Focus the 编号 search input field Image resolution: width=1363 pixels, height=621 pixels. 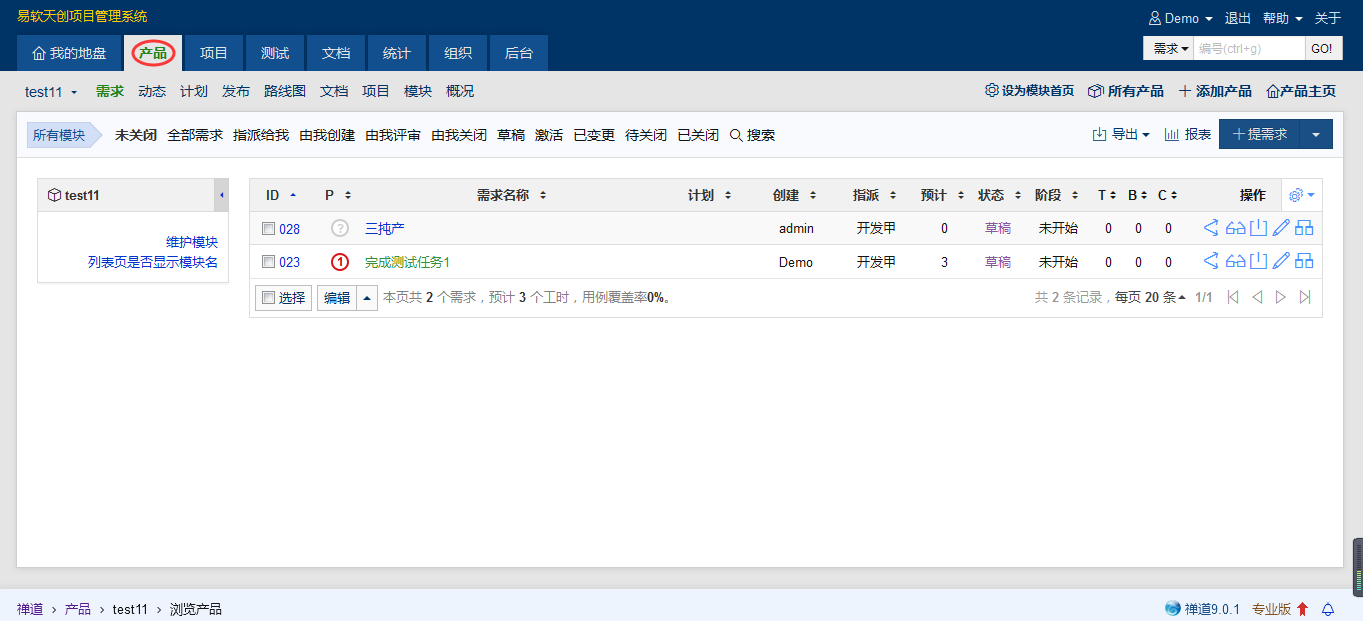1249,48
